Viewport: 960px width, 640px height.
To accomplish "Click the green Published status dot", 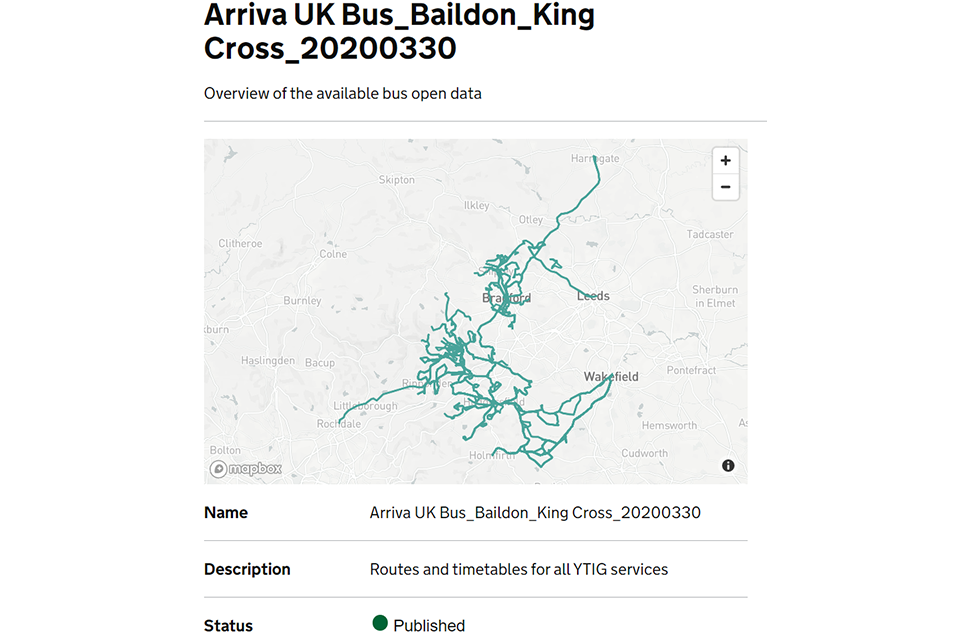I will click(380, 624).
